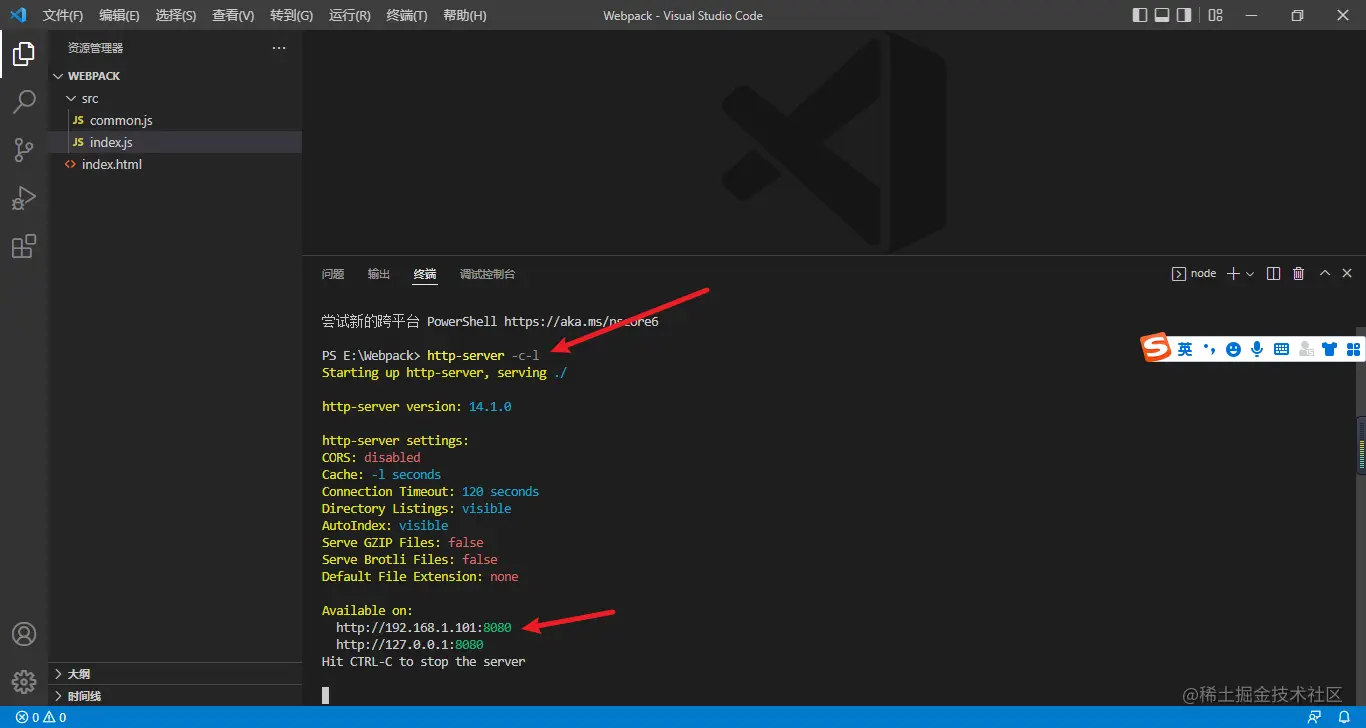
Task: Maximize panel with the up chevron
Action: pos(1325,273)
